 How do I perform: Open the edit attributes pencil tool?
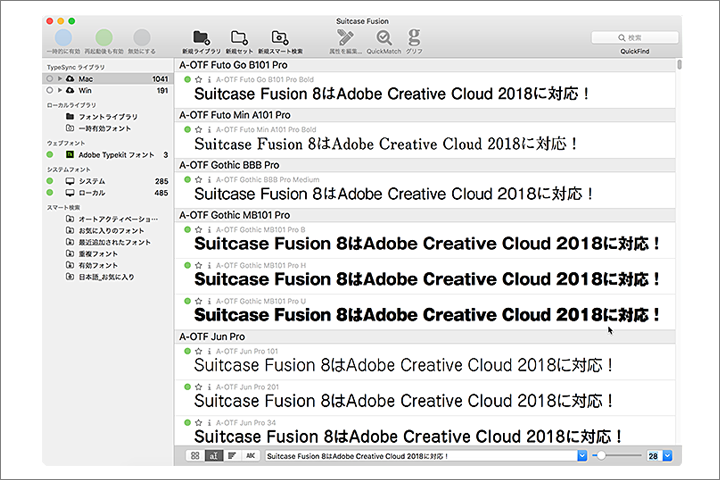pyautogui.click(x=345, y=37)
